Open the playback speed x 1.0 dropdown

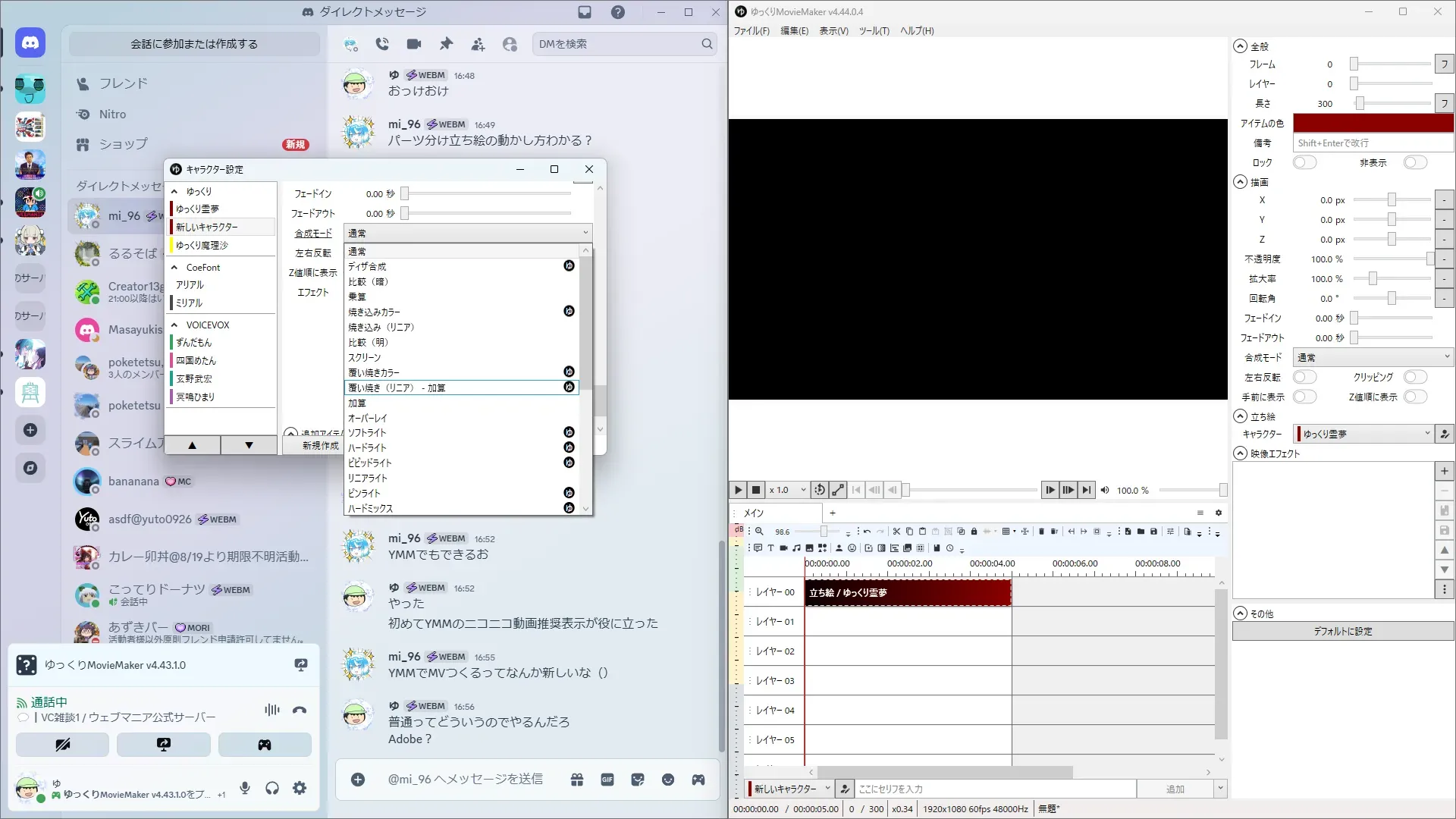[x=787, y=490]
